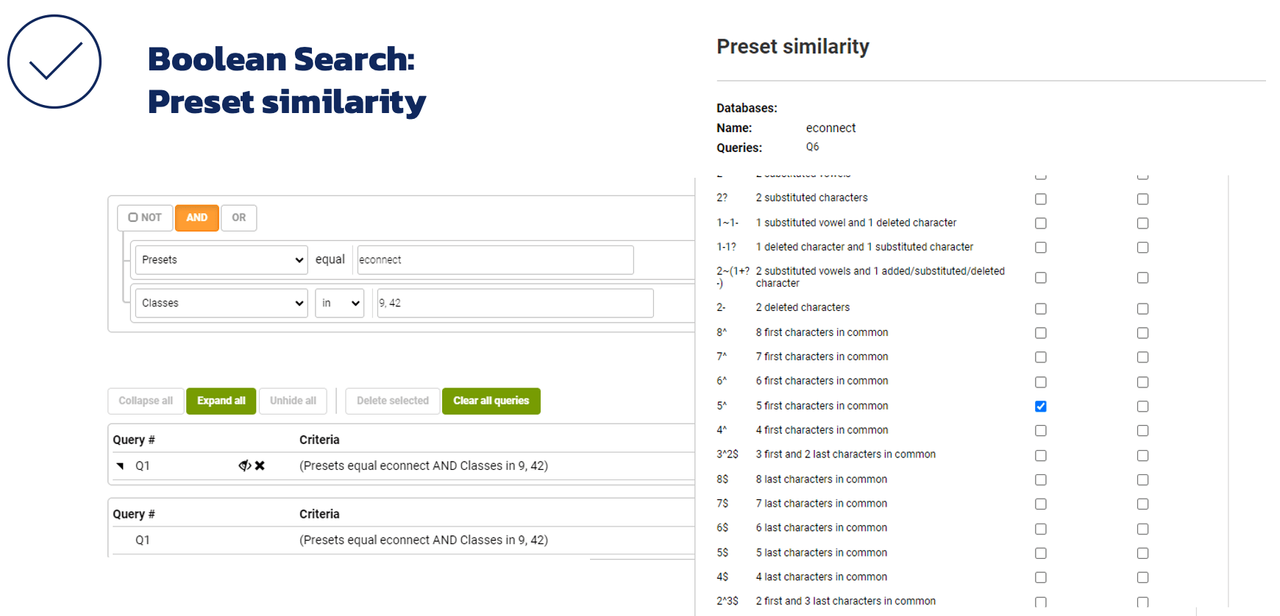Switch to the OR boolean operator
1280x616 pixels.
(x=239, y=218)
